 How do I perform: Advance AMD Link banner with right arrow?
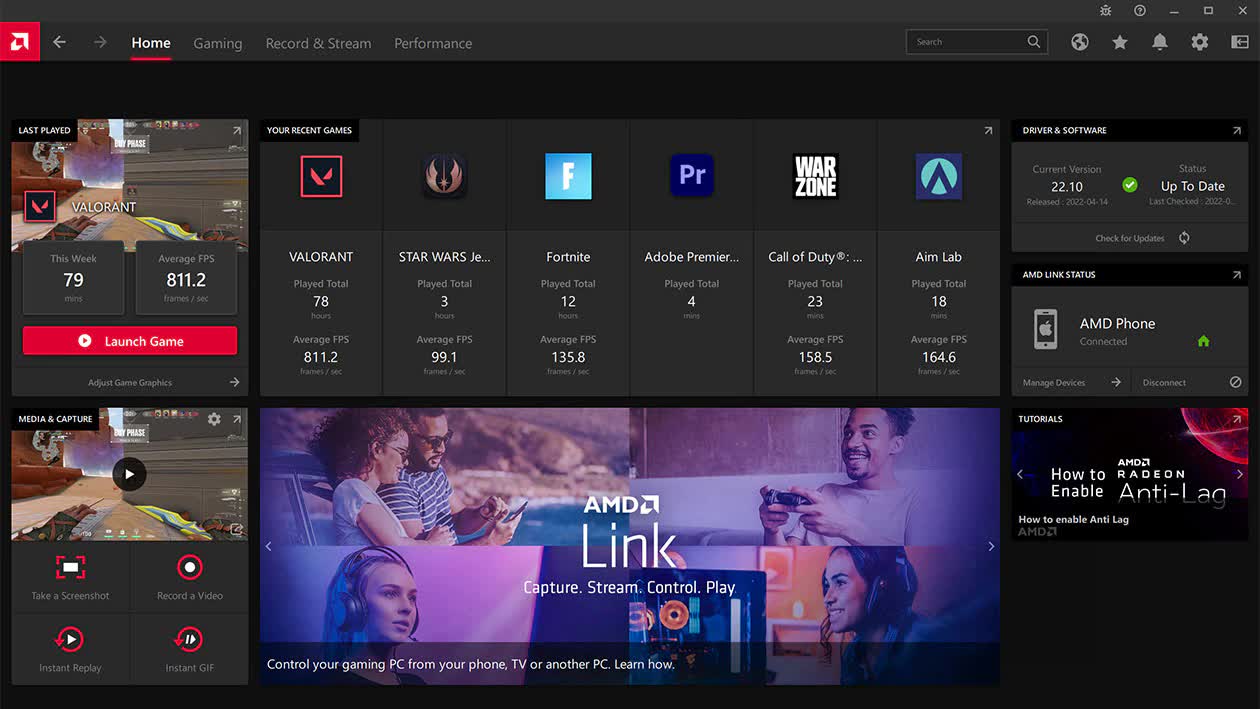pyautogui.click(x=991, y=546)
